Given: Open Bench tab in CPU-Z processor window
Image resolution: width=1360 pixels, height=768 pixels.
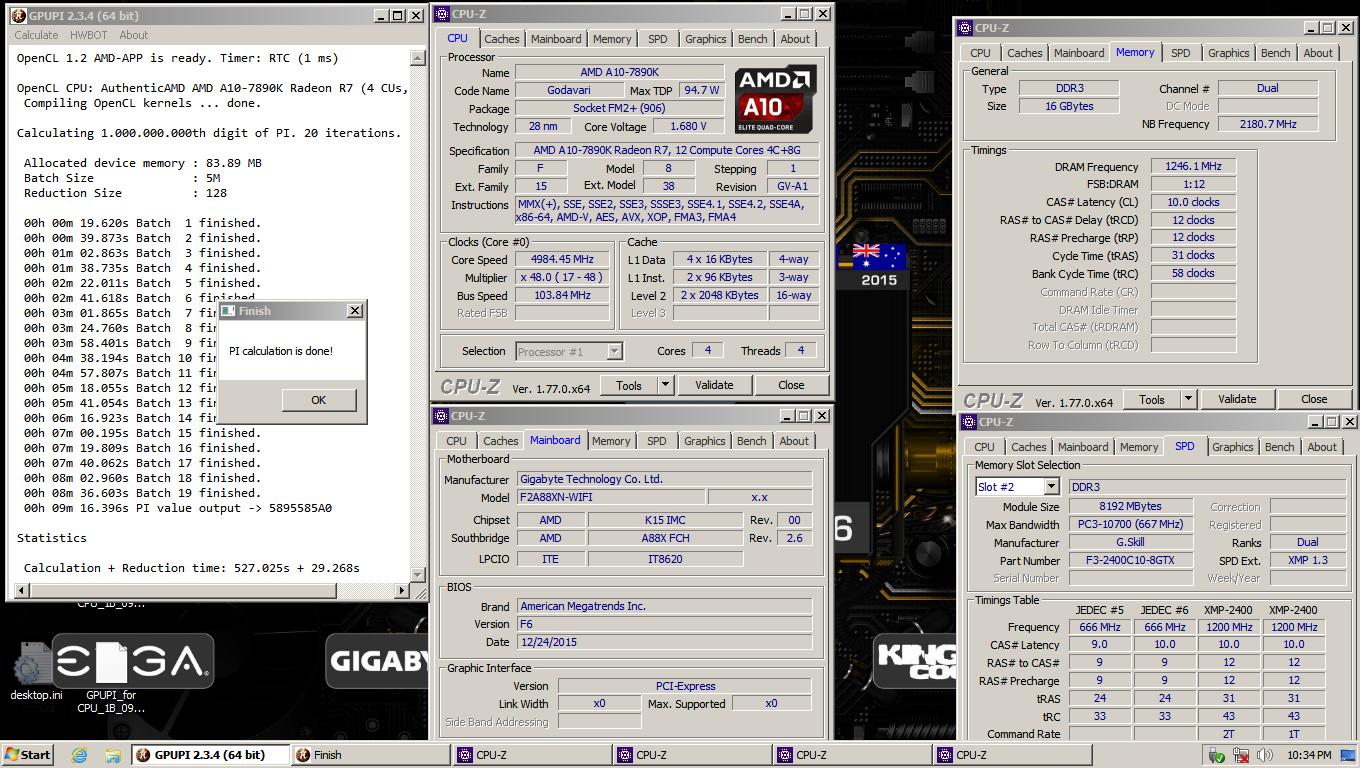Looking at the screenshot, I should (752, 39).
